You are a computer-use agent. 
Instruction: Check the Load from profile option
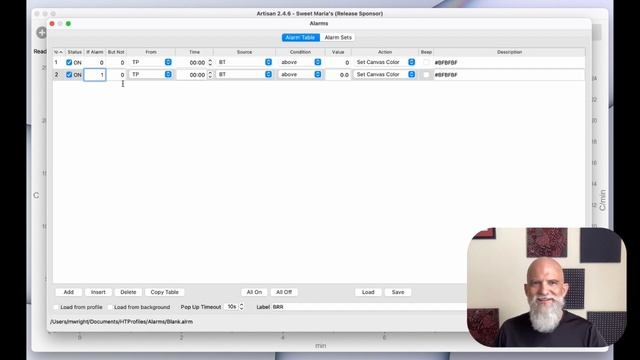point(56,307)
